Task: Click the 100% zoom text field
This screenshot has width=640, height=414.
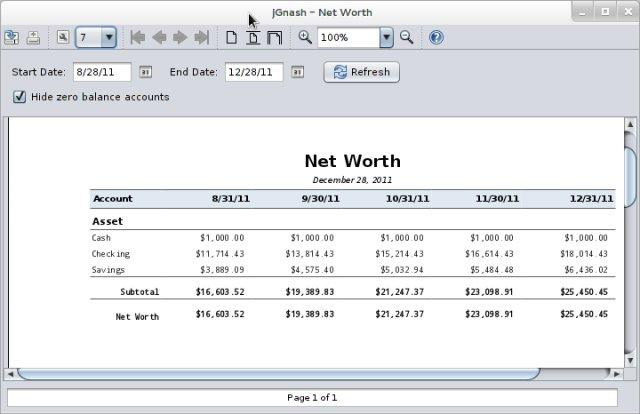Action: pyautogui.click(x=349, y=38)
